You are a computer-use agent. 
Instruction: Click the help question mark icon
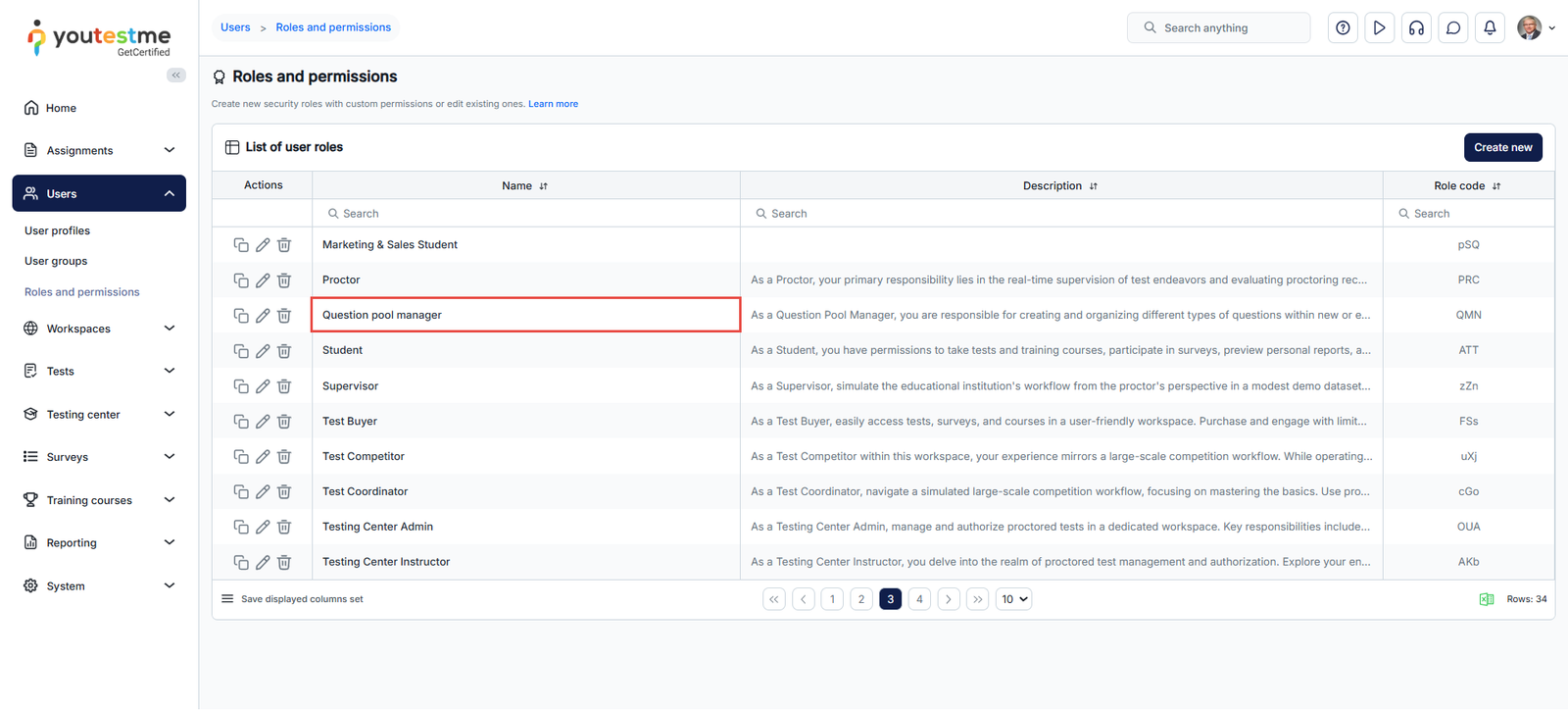(x=1343, y=27)
